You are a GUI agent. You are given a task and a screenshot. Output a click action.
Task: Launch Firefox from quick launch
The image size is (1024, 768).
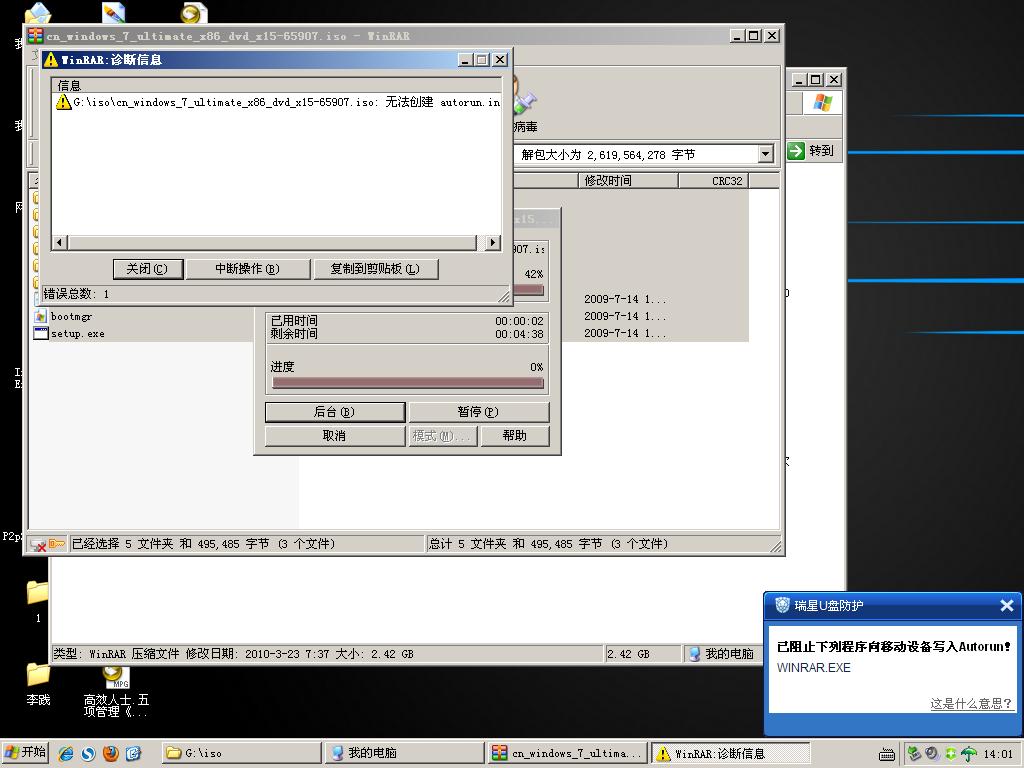coord(111,754)
